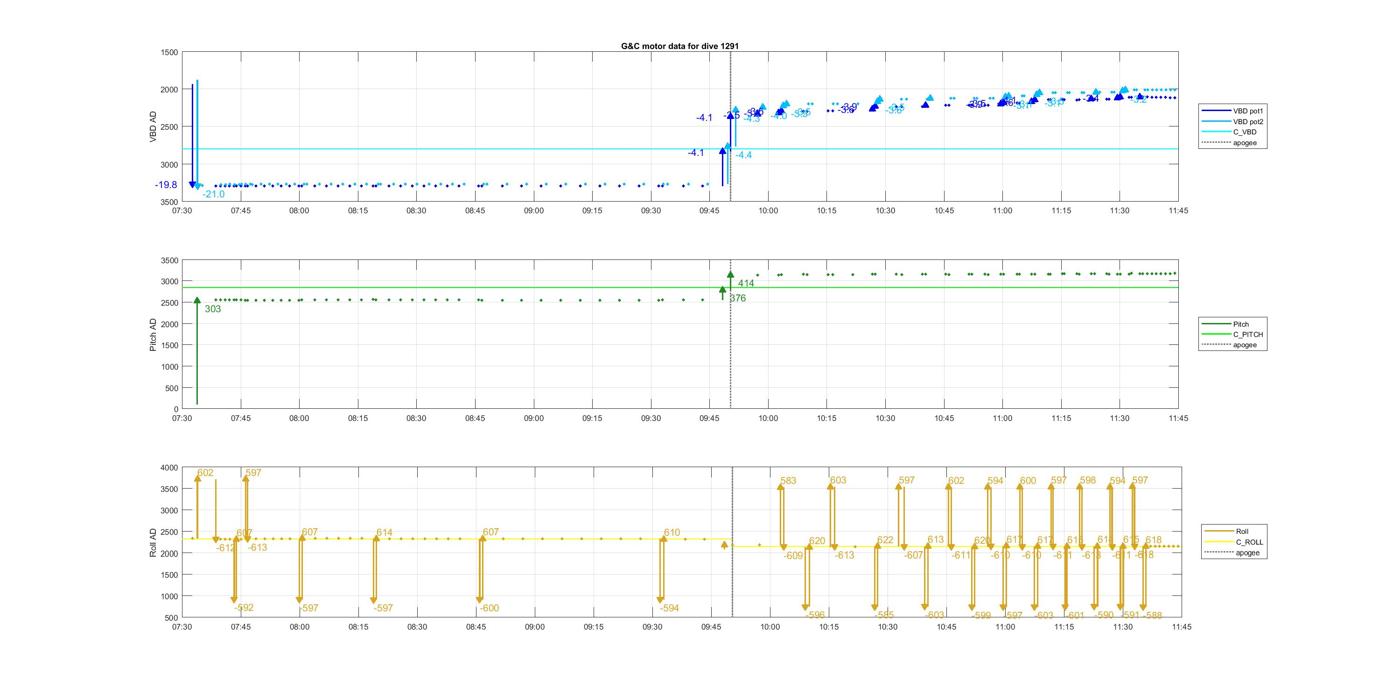Click the "4000" tick on Roll y-axis
1400x693 pixels.
pyautogui.click(x=169, y=468)
